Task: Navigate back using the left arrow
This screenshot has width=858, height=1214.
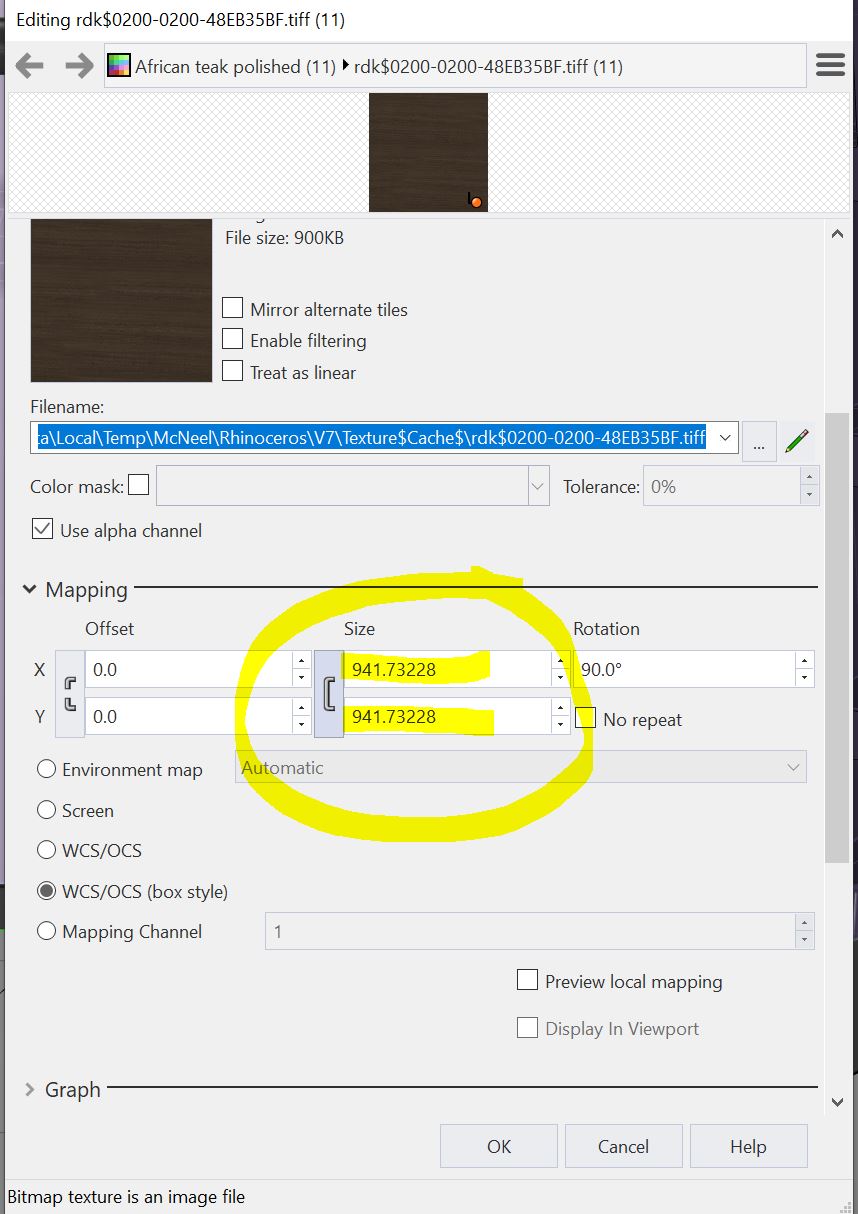Action: pyautogui.click(x=30, y=64)
